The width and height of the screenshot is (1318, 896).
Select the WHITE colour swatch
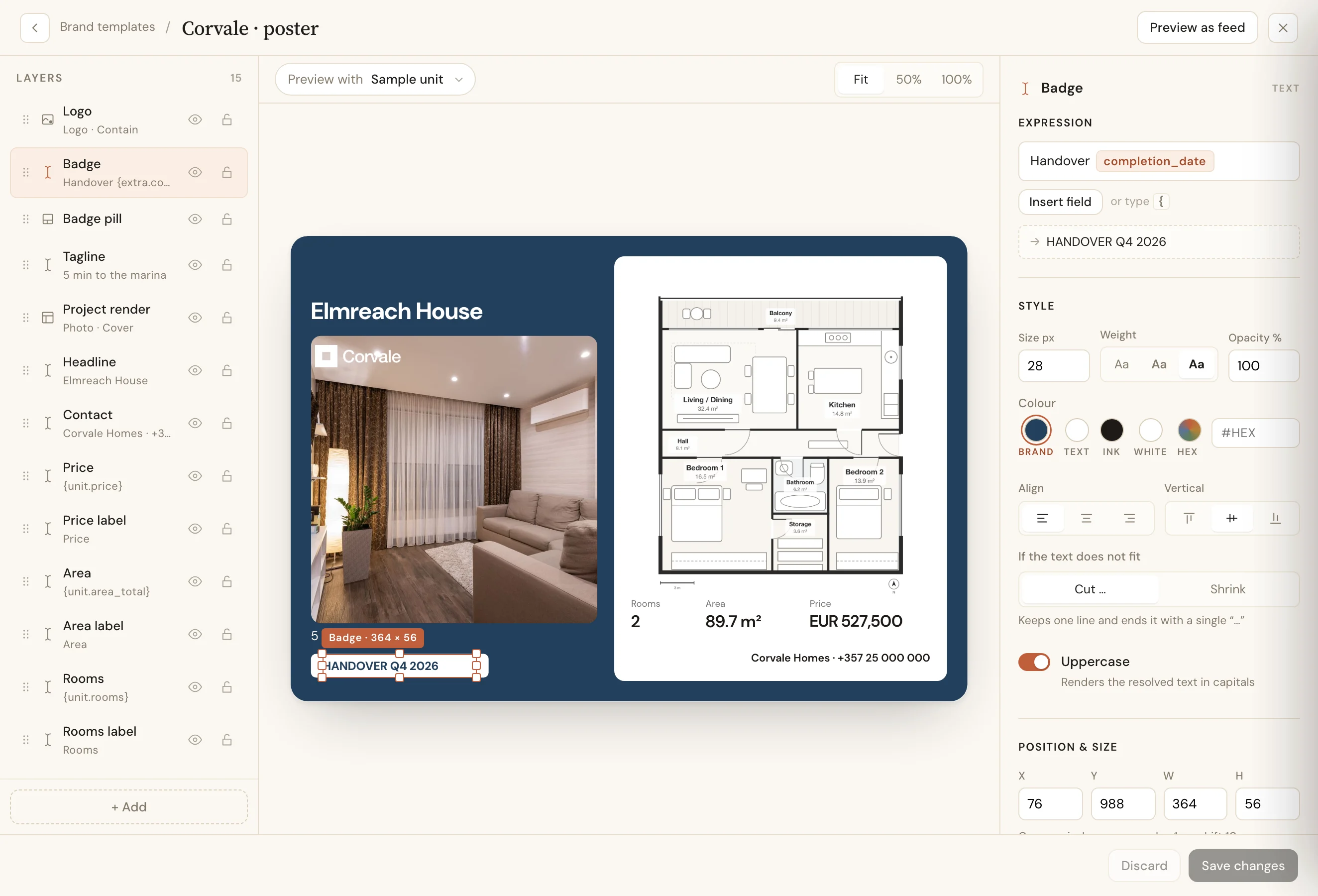pyautogui.click(x=1150, y=431)
